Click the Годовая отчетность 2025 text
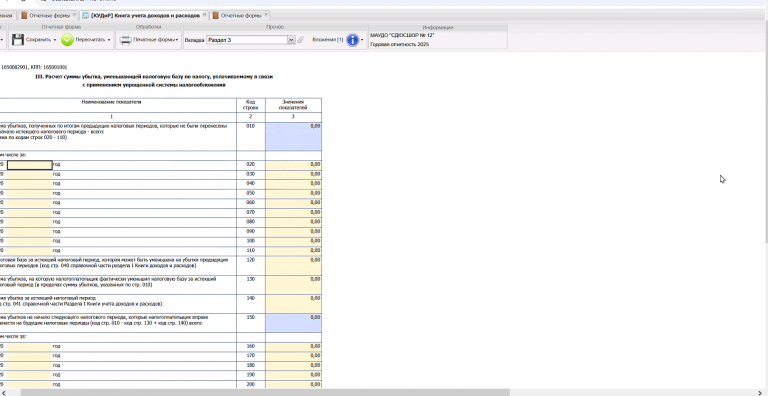768x396 pixels. (400, 44)
